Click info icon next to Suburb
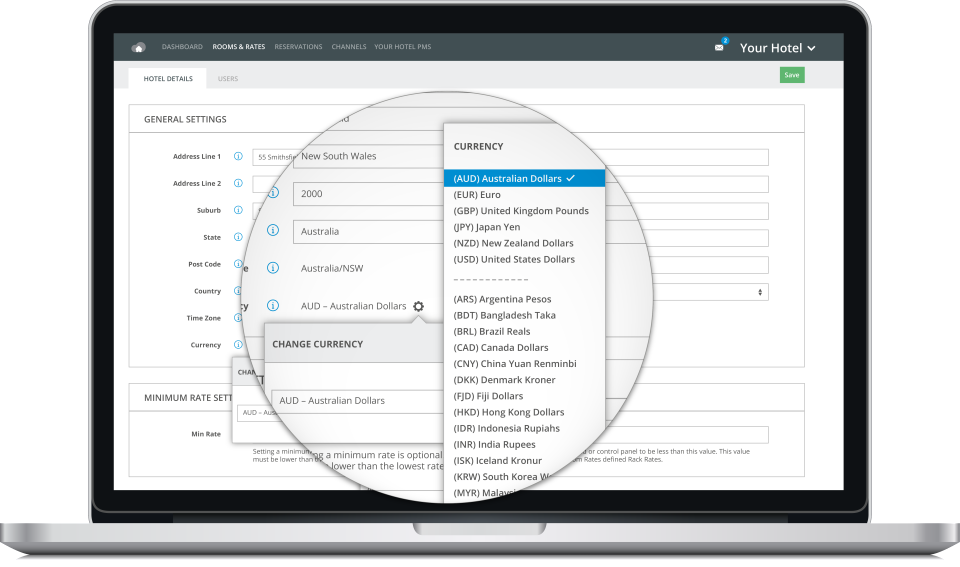This screenshot has width=960, height=567. [x=238, y=210]
